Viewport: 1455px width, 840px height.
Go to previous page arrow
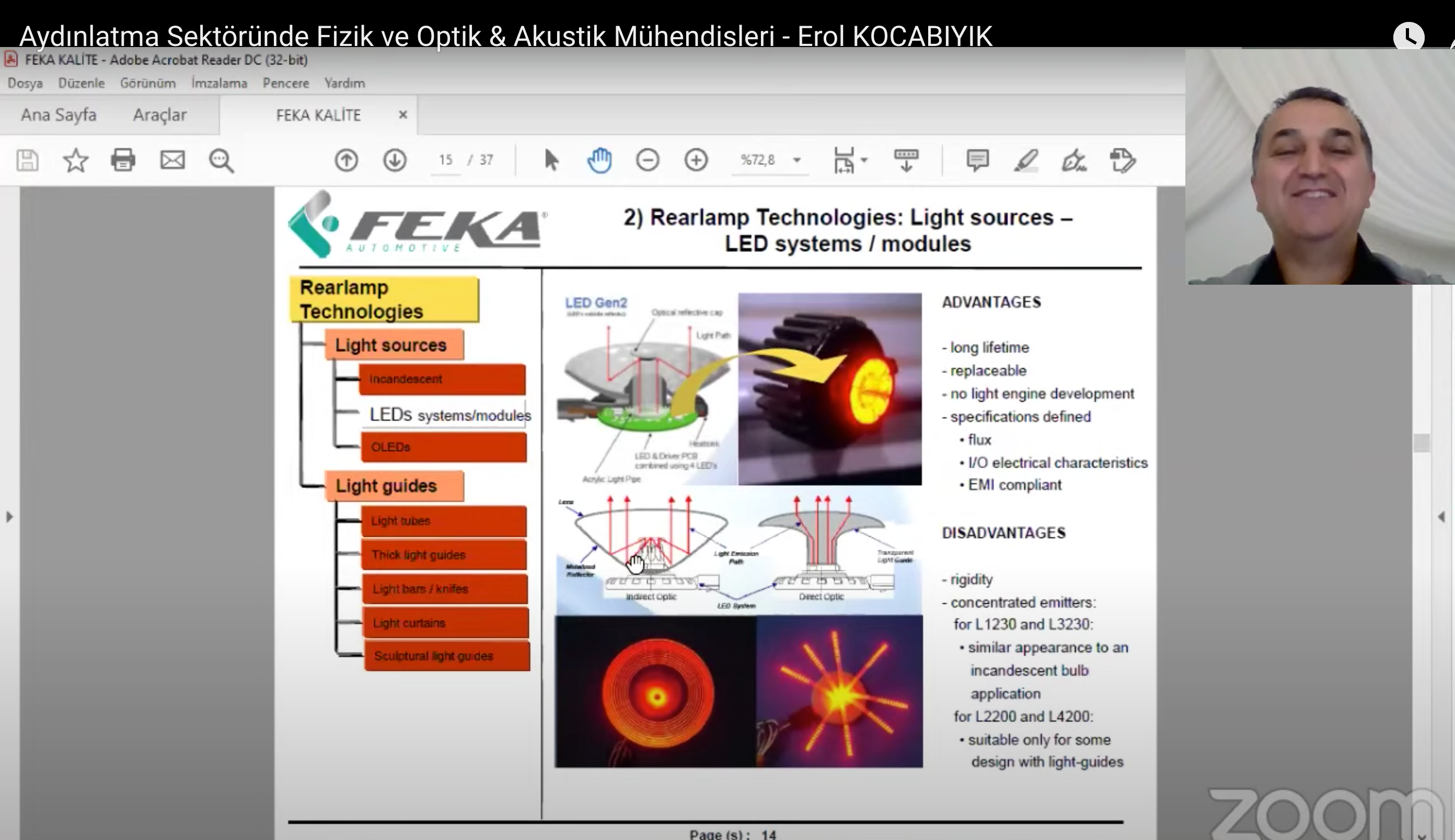tap(347, 160)
